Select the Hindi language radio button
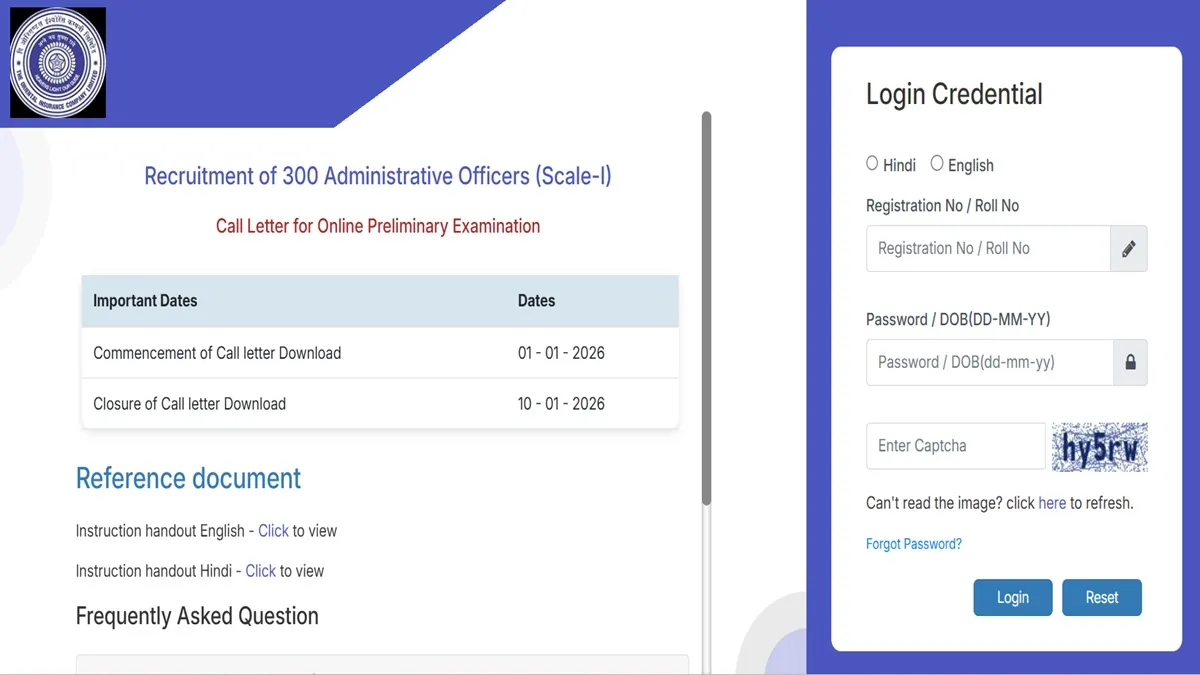Image resolution: width=1200 pixels, height=675 pixels. click(x=872, y=164)
